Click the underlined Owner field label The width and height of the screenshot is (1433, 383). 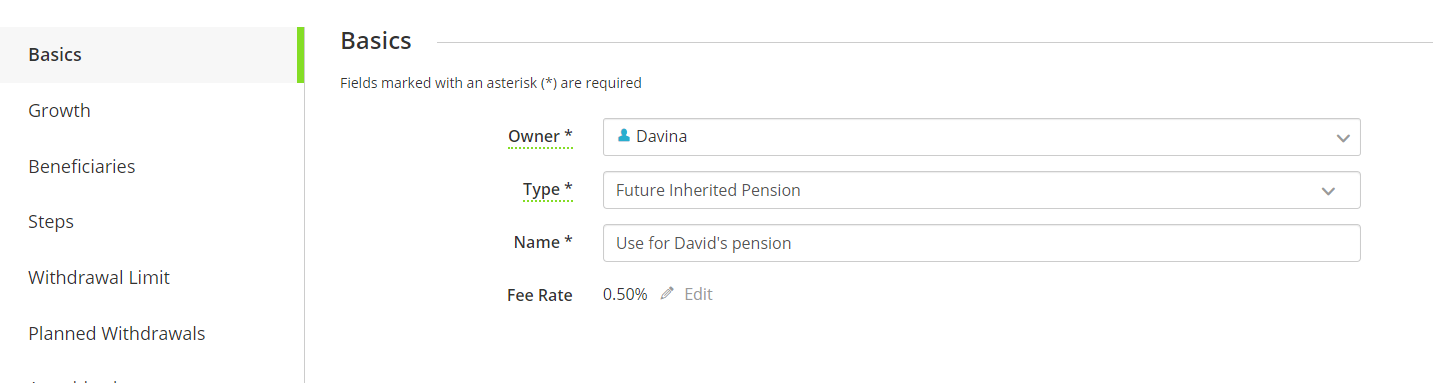pyautogui.click(x=540, y=136)
